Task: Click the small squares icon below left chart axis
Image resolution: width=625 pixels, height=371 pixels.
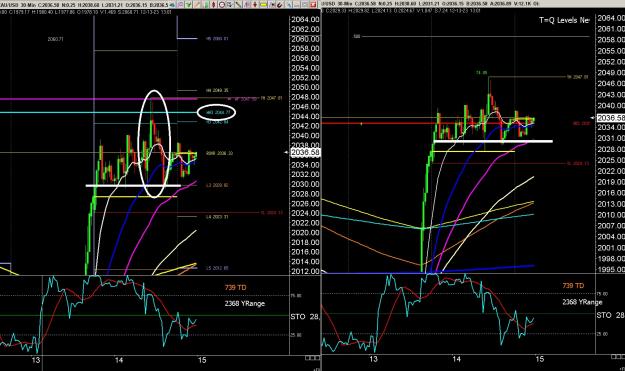Action: [312, 358]
